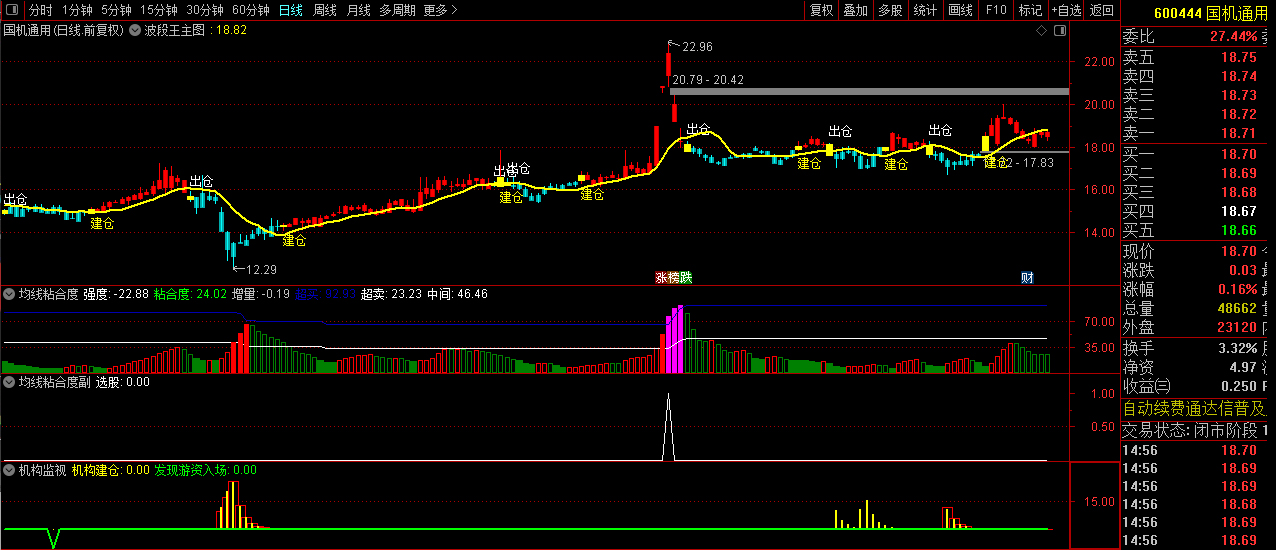1276x550 pixels.
Task: Click the 发现游资入场: 0.00 value label
Action: (204, 469)
